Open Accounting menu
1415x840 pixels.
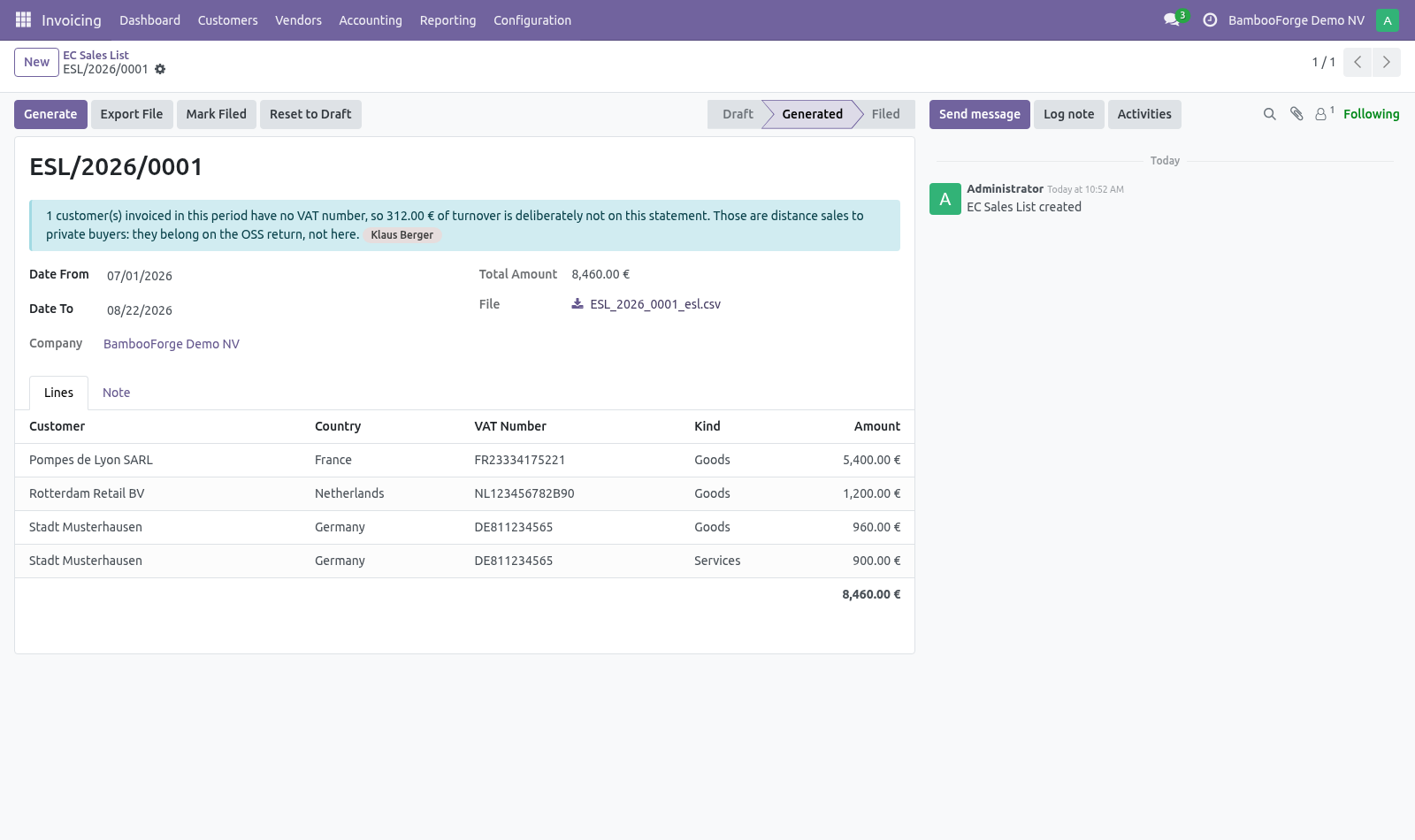(371, 20)
